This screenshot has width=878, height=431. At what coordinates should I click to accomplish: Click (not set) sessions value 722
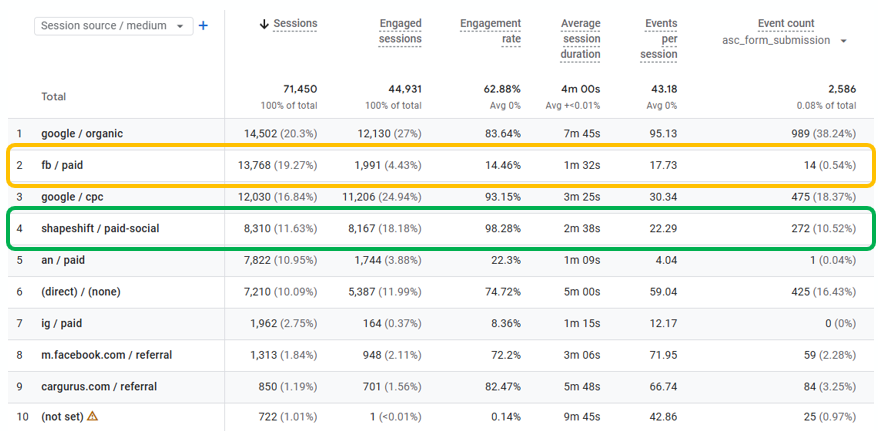click(x=268, y=416)
